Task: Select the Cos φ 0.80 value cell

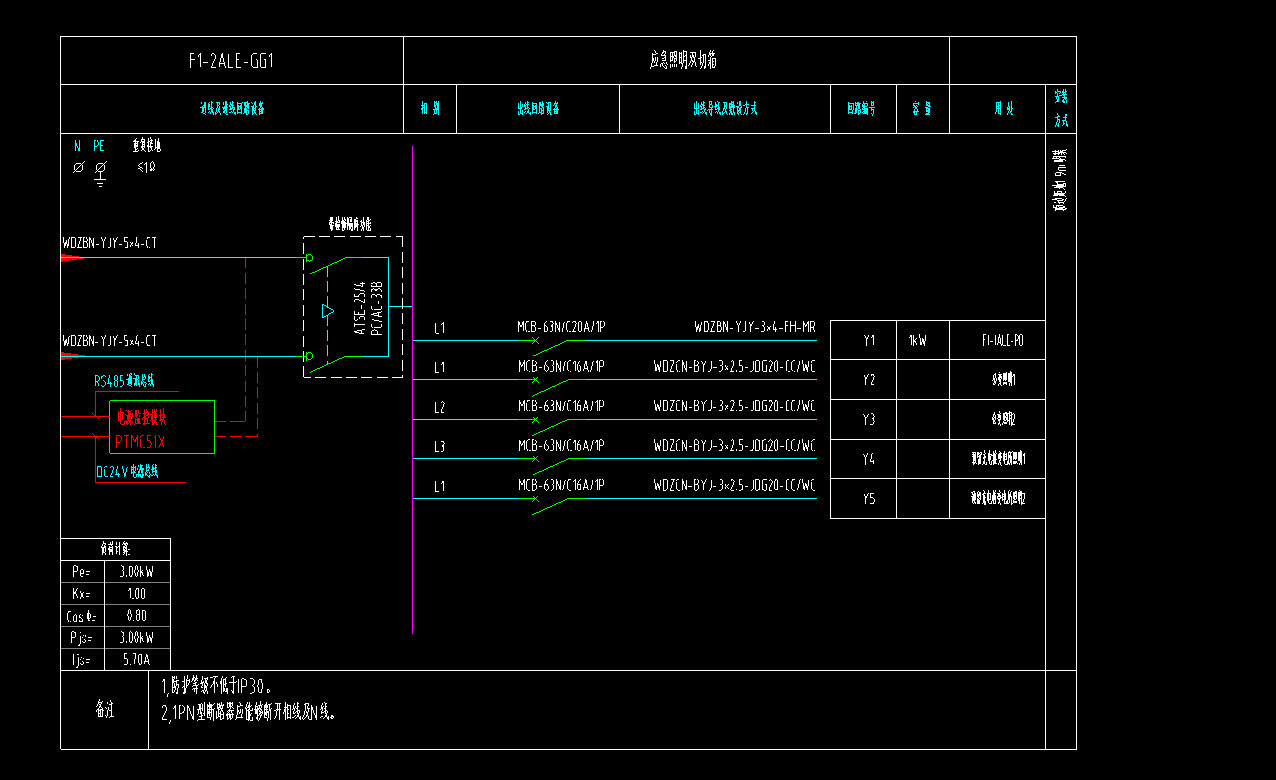Action: [139, 616]
